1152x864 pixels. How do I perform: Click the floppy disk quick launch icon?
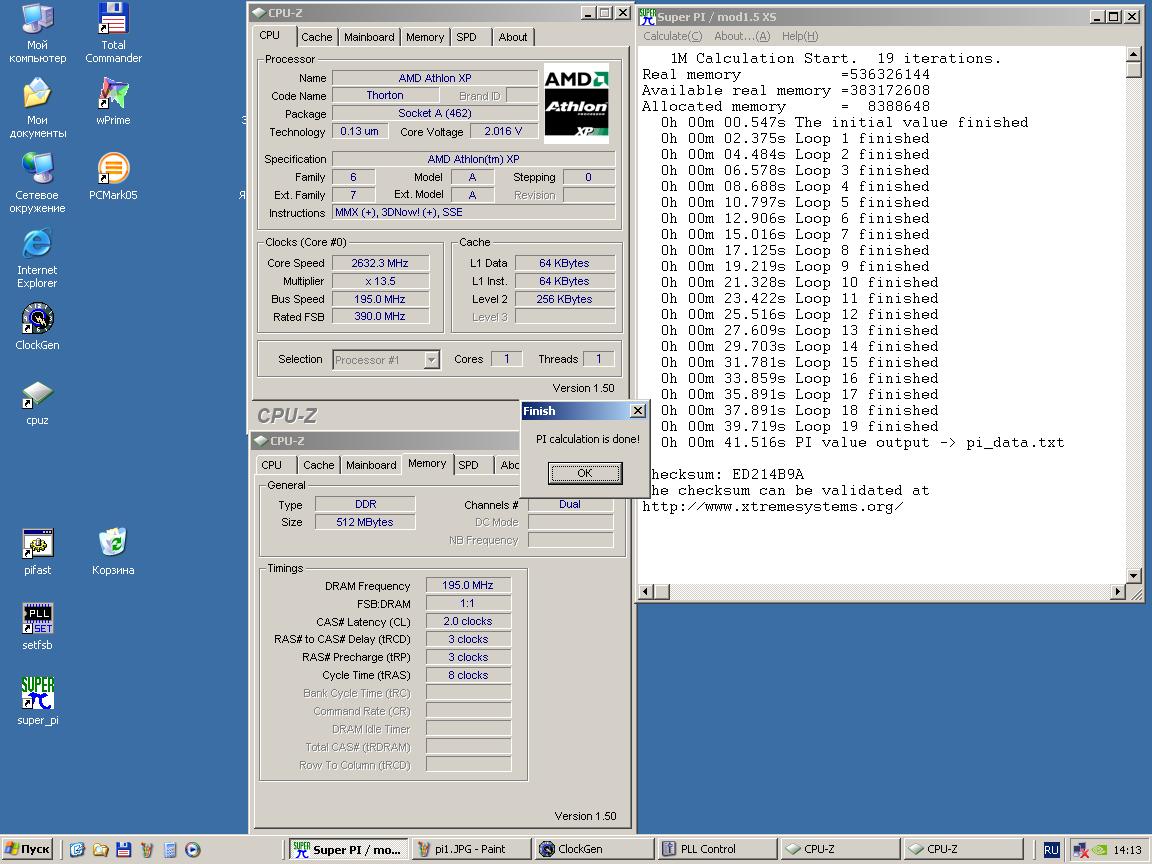pos(123,849)
